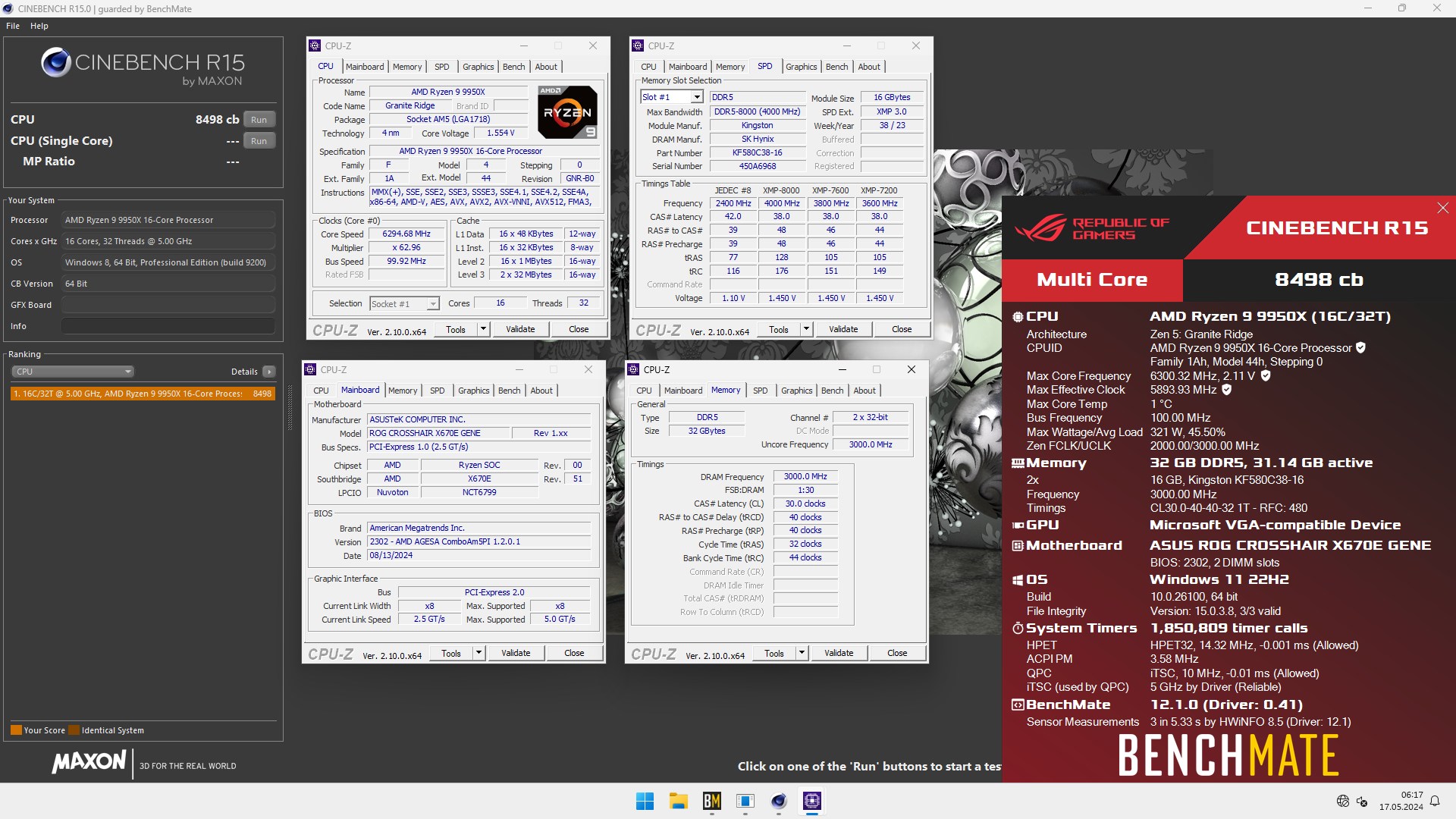Click Close button in Mainboard CPU-Z window

point(574,653)
